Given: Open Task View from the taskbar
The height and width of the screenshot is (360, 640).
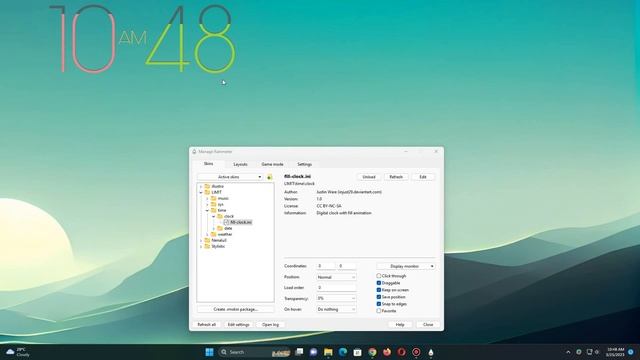Looking at the screenshot, I should pos(299,352).
